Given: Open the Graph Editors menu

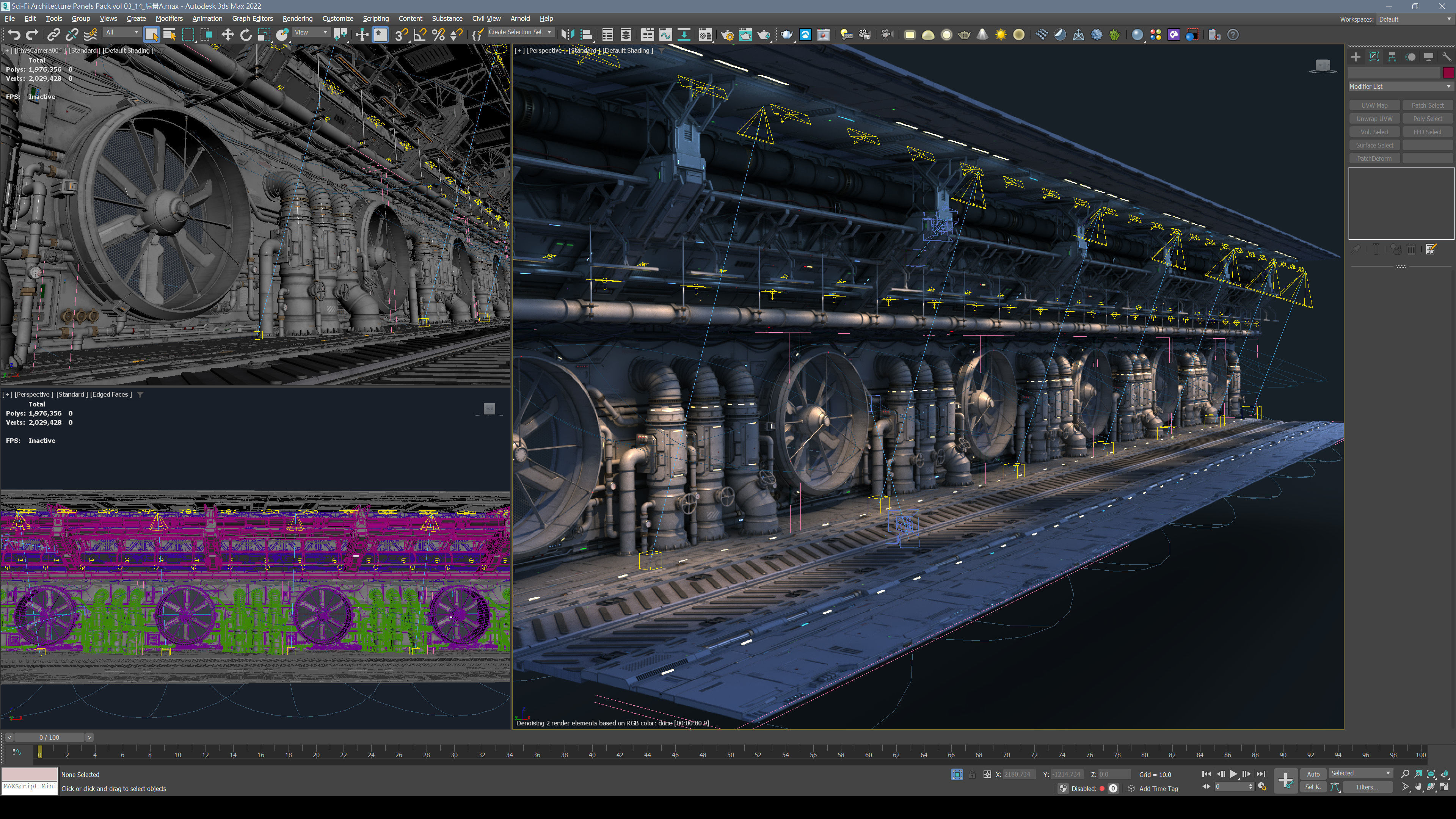Looking at the screenshot, I should pyautogui.click(x=252, y=19).
